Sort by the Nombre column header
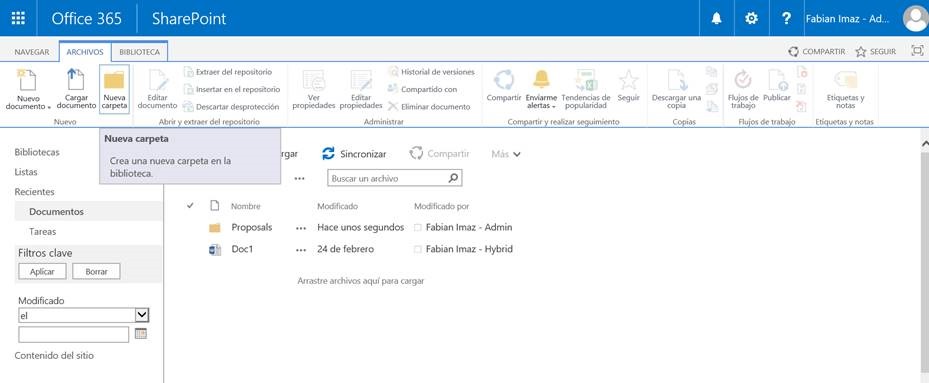Screen dimensions: 929x383 (245, 206)
